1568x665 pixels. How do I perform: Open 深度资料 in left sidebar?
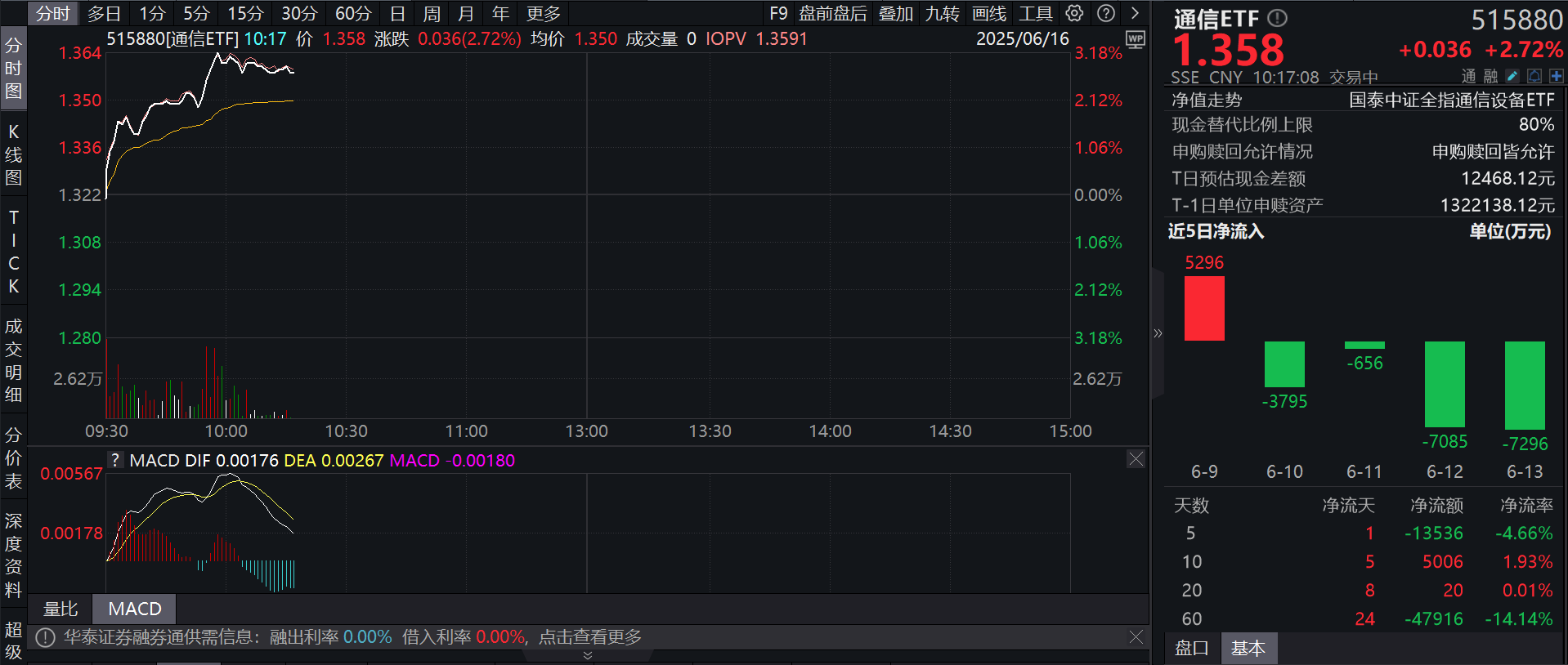point(13,555)
